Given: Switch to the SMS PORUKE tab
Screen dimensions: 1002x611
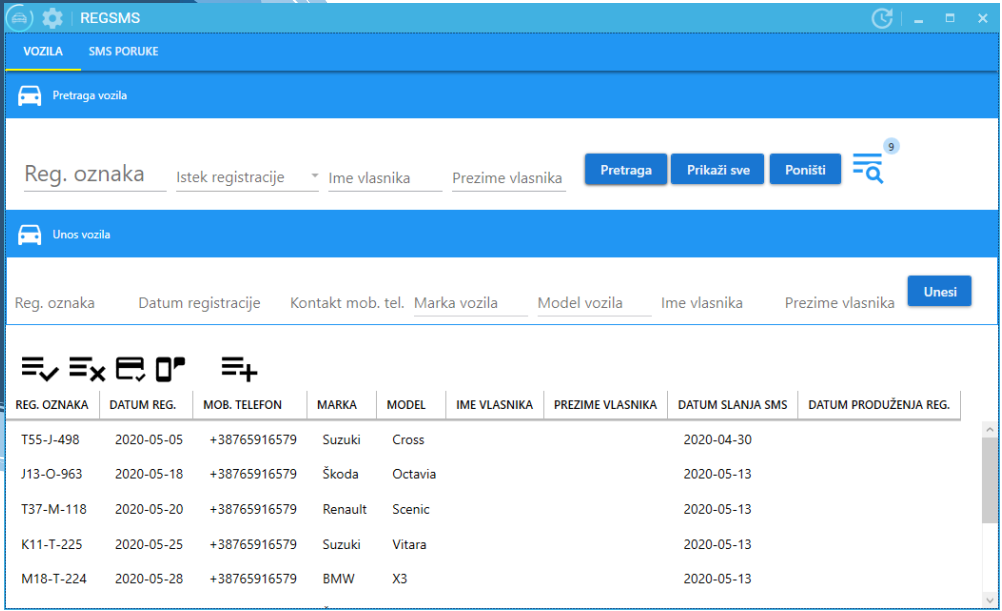Looking at the screenshot, I should (123, 51).
